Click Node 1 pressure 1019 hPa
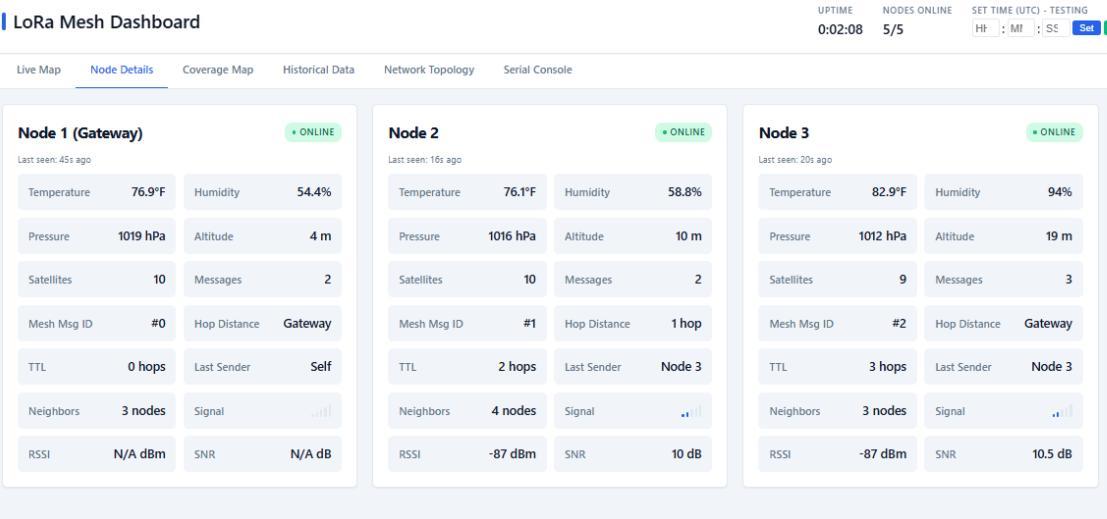The width and height of the screenshot is (1107, 519). pos(142,236)
